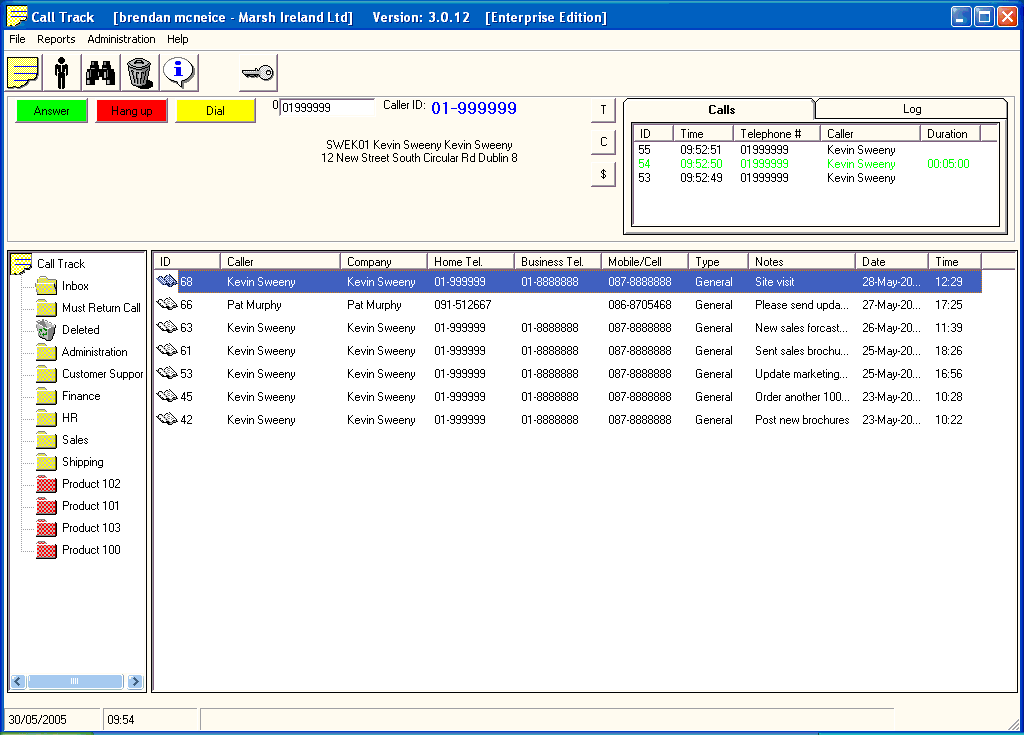
Task: Click the Must Return Call folder icon
Action: click(x=46, y=308)
